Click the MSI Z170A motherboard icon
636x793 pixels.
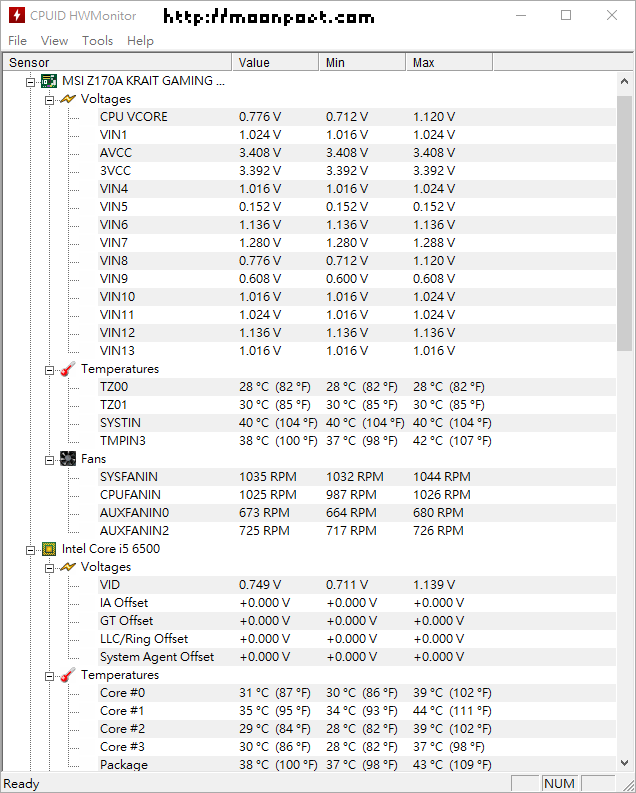pyautogui.click(x=48, y=81)
